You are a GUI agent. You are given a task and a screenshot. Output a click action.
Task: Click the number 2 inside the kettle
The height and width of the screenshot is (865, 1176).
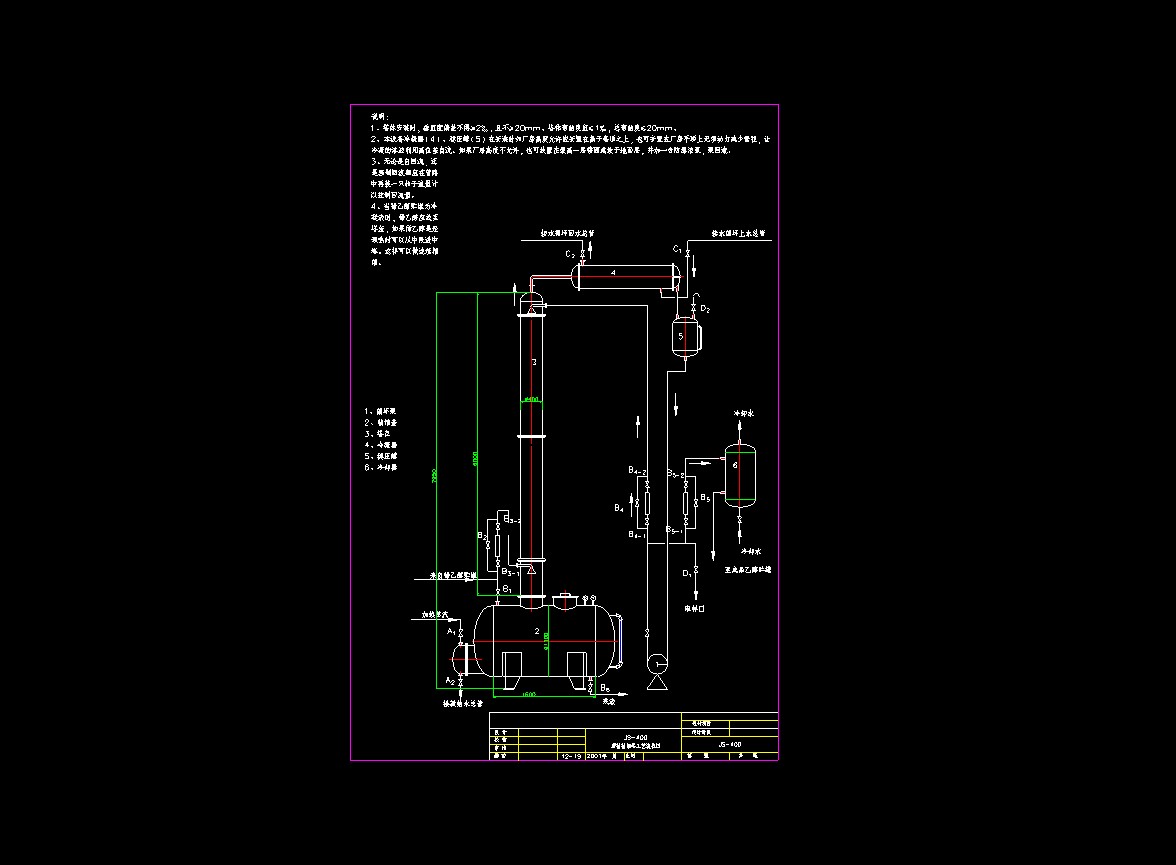[x=537, y=632]
